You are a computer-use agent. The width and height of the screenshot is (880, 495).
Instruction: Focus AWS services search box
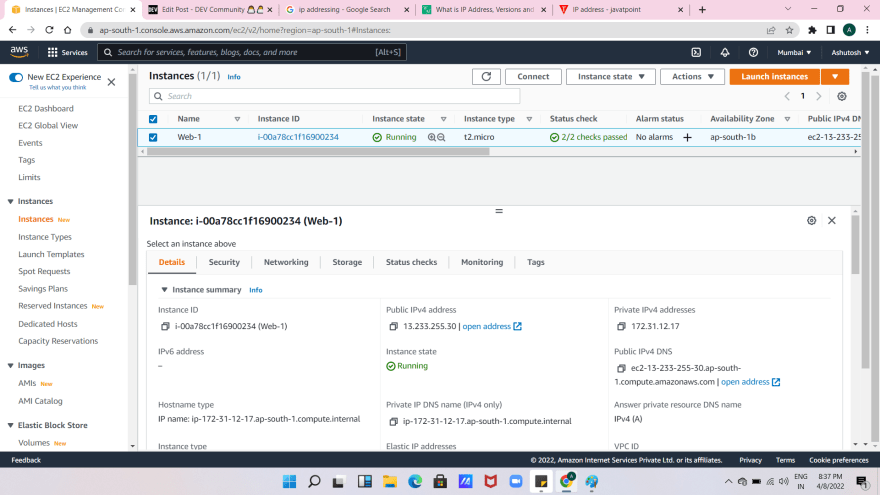pos(252,52)
